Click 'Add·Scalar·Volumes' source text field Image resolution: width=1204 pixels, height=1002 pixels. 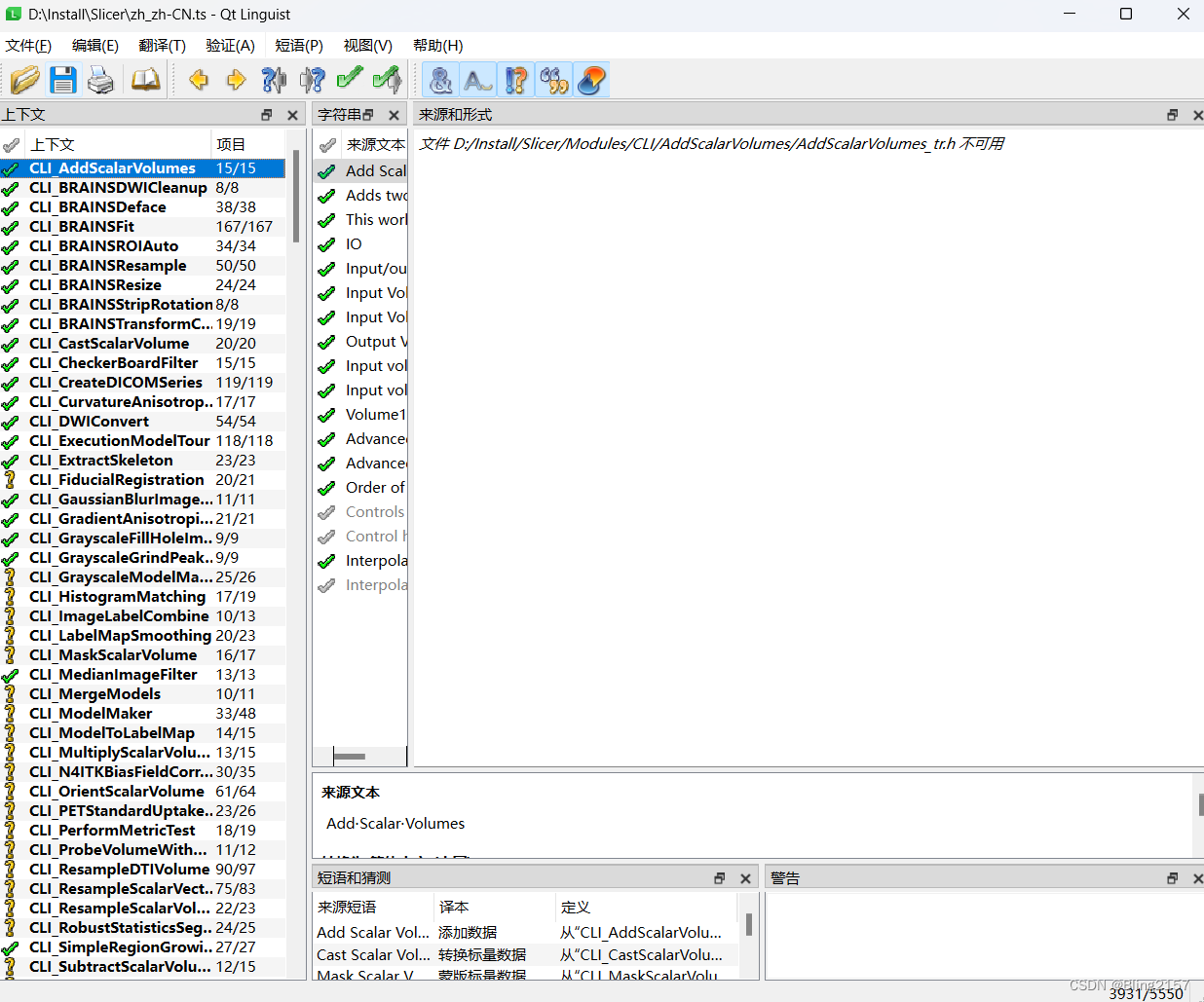(395, 824)
